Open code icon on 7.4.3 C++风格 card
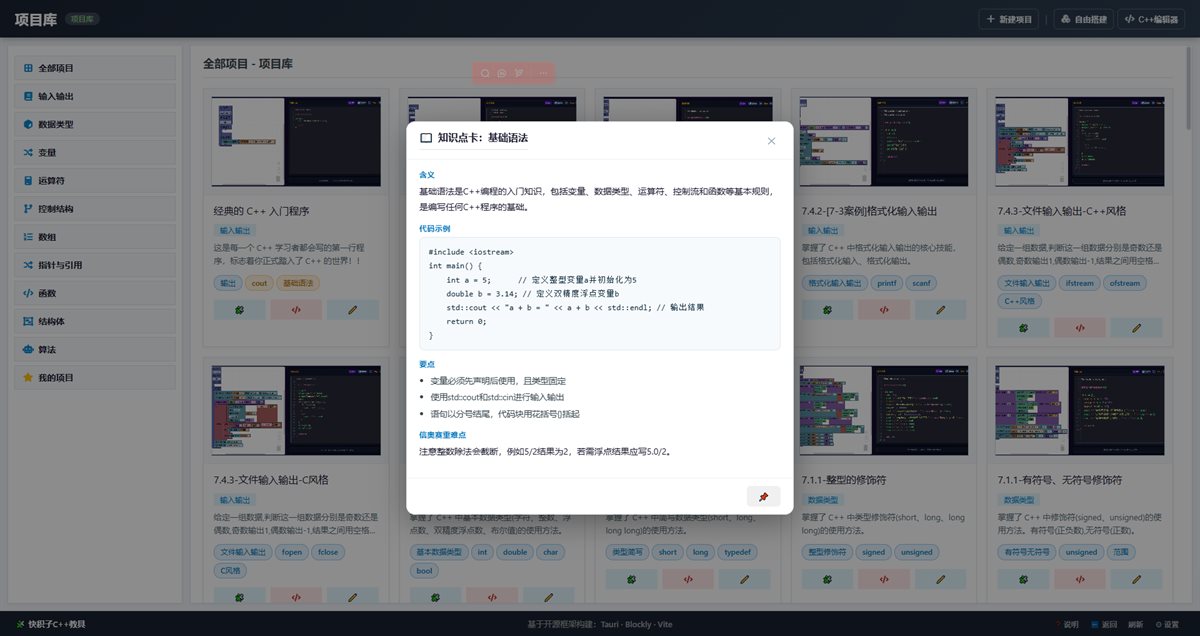The height and width of the screenshot is (636, 1200). tap(1080, 327)
